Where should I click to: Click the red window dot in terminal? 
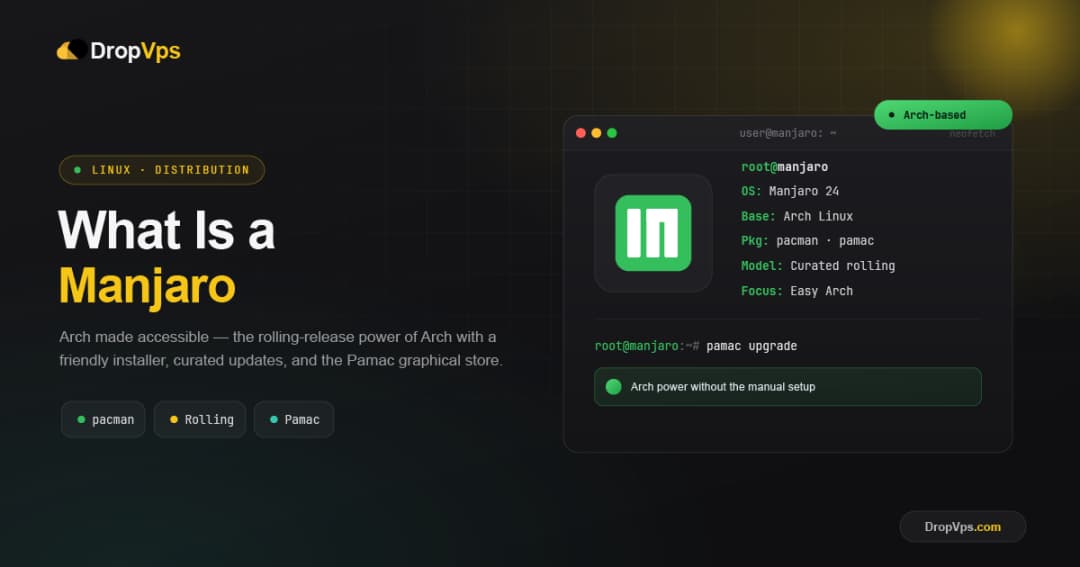click(581, 133)
